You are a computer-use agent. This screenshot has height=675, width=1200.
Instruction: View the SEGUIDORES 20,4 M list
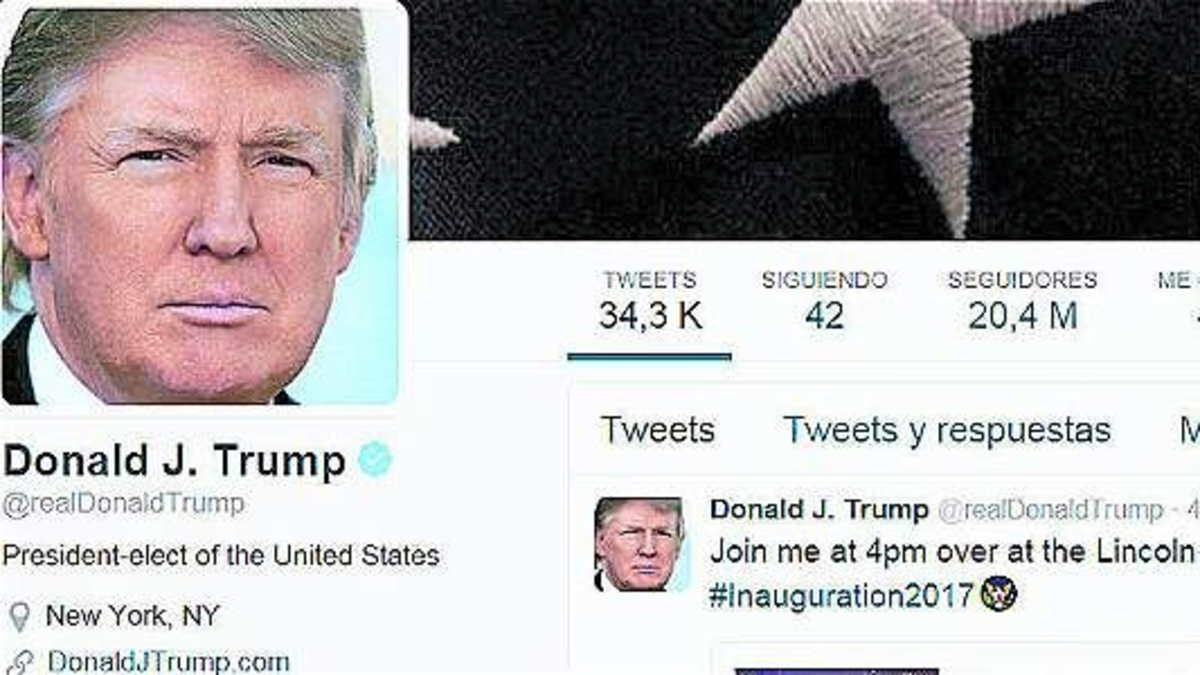[x=1022, y=300]
